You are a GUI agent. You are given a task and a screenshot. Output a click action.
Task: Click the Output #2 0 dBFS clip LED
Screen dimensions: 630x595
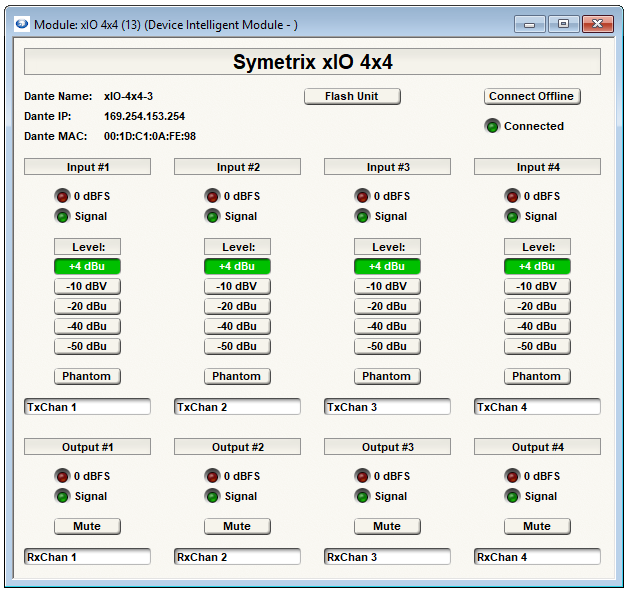(212, 476)
